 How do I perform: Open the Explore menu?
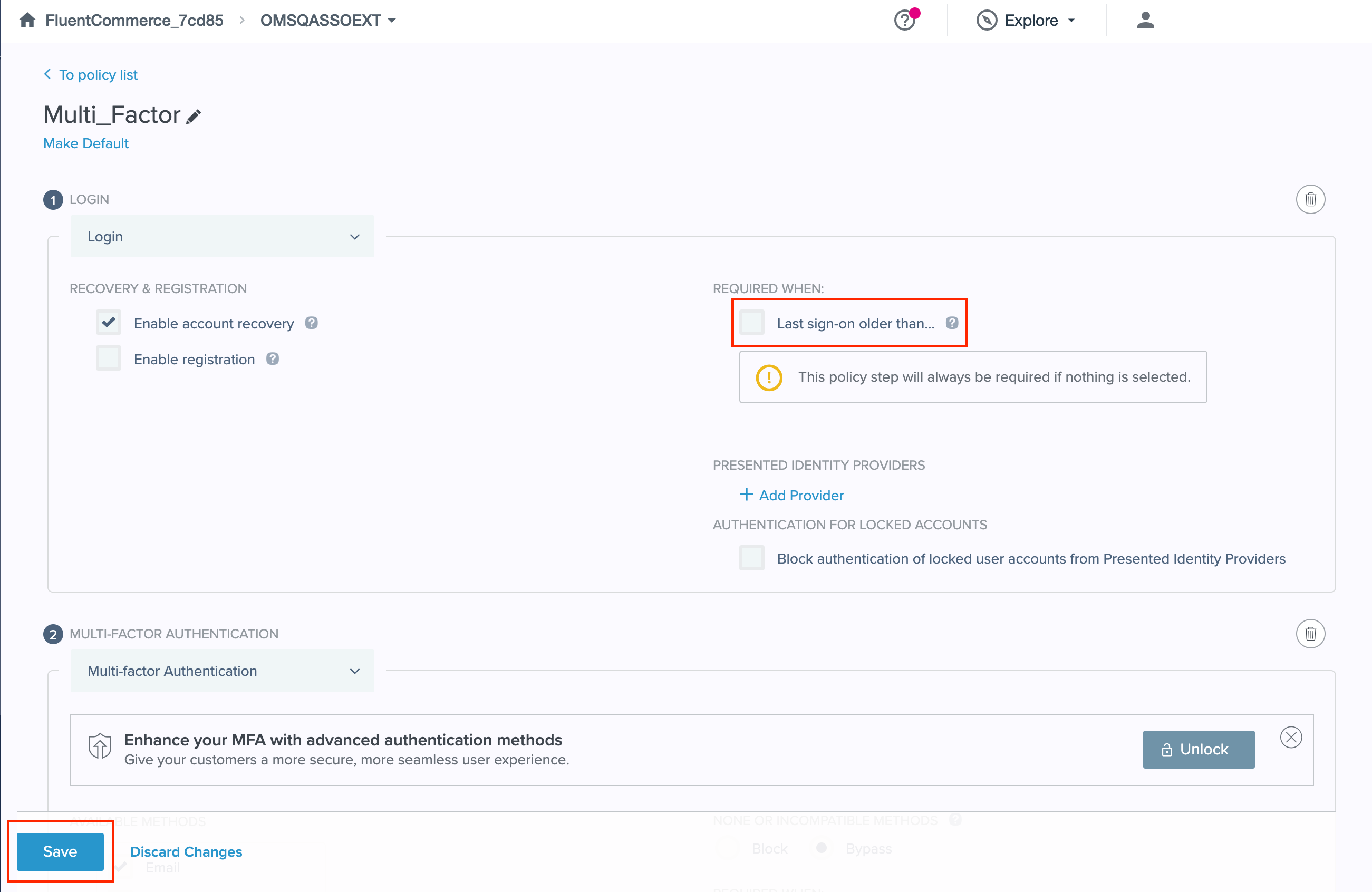1026,20
